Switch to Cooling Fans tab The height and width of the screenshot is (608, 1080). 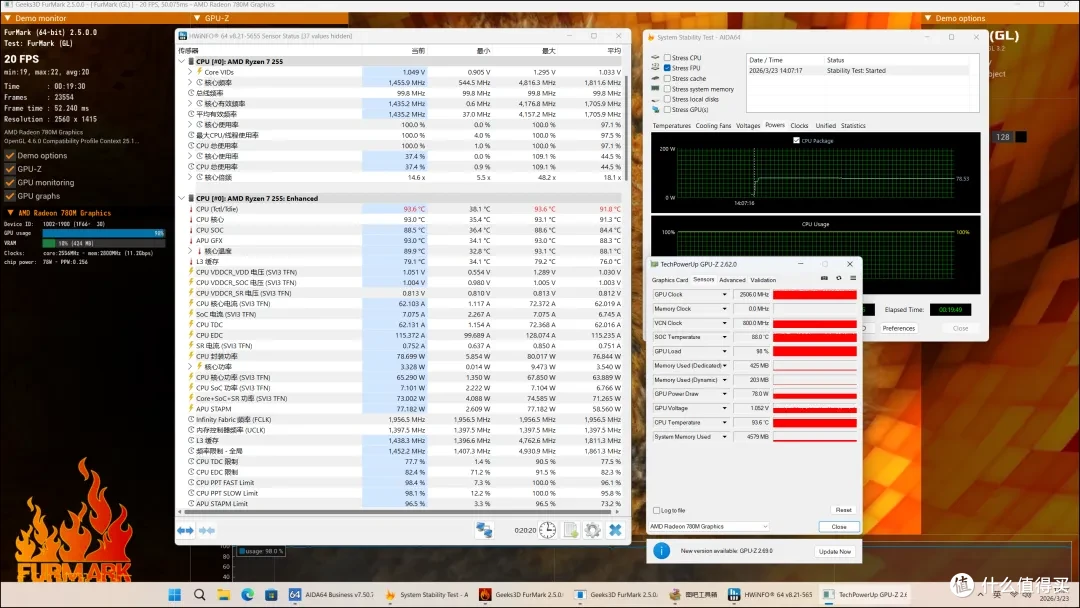[x=713, y=125]
